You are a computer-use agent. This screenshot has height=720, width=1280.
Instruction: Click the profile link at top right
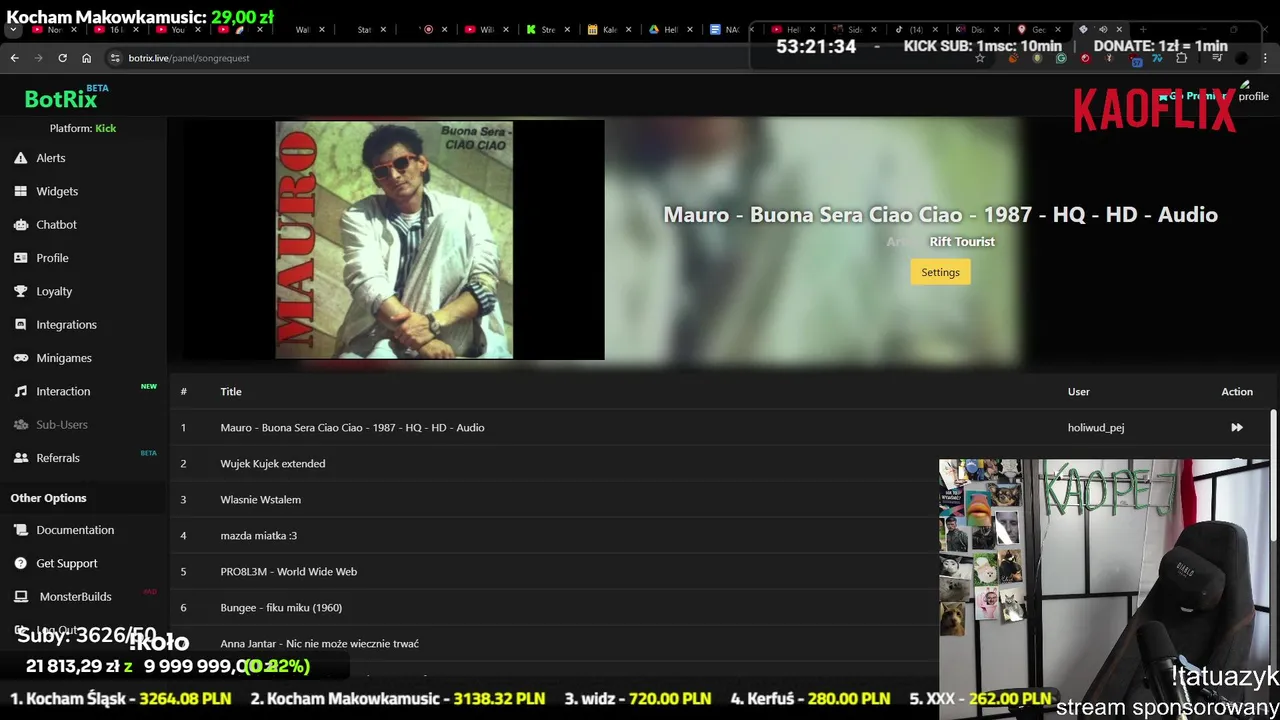tap(1253, 96)
